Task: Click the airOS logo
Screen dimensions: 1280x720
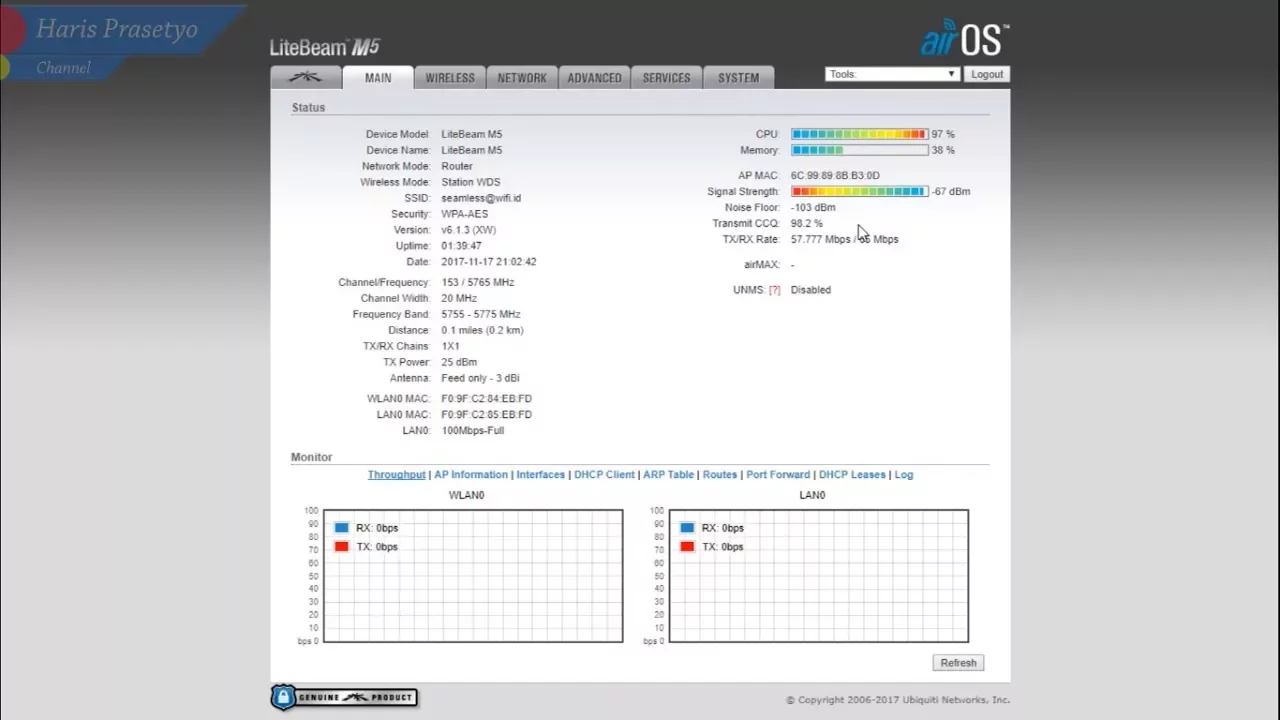Action: [964, 39]
